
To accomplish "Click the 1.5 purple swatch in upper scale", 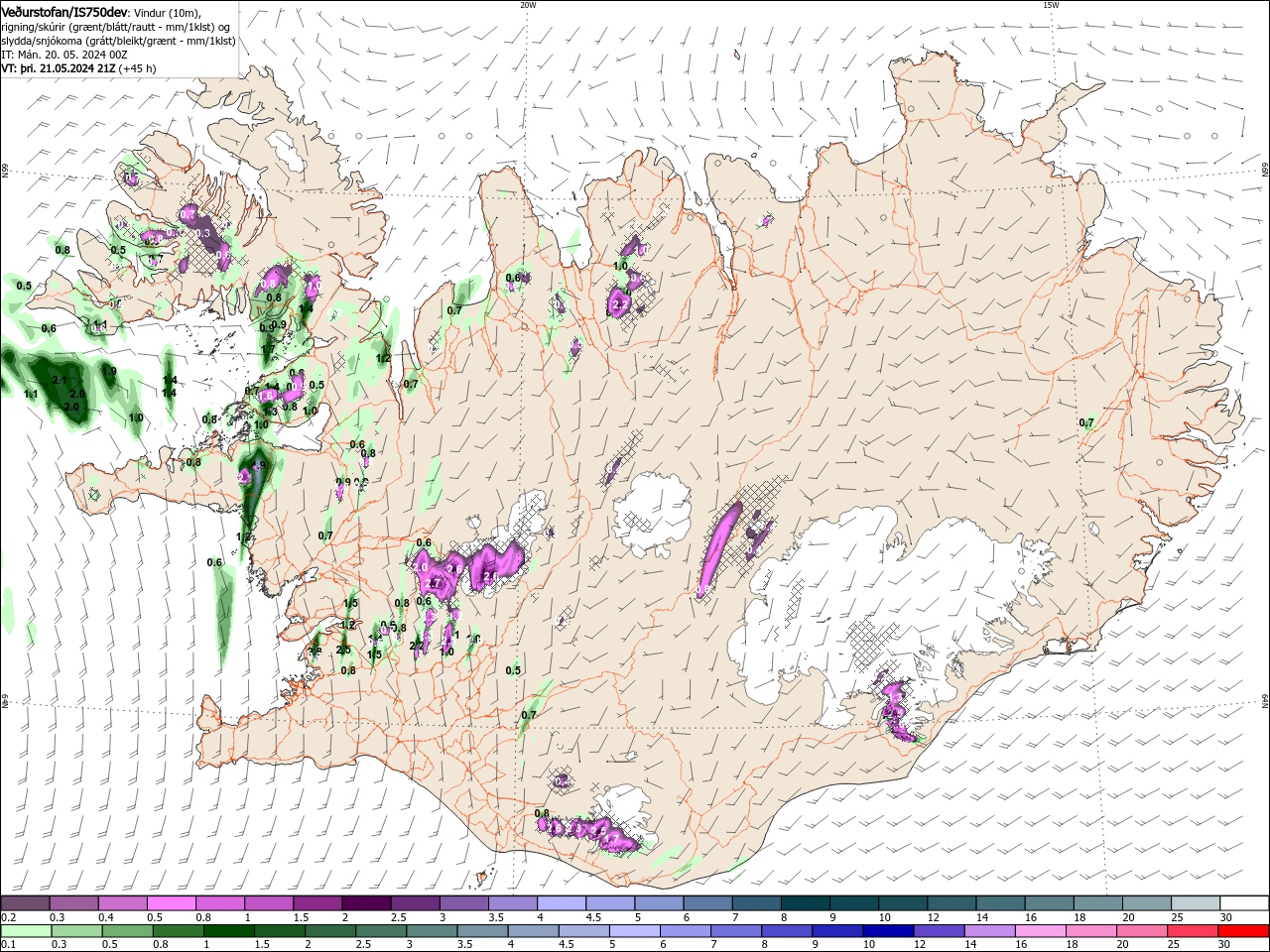I will (317, 903).
